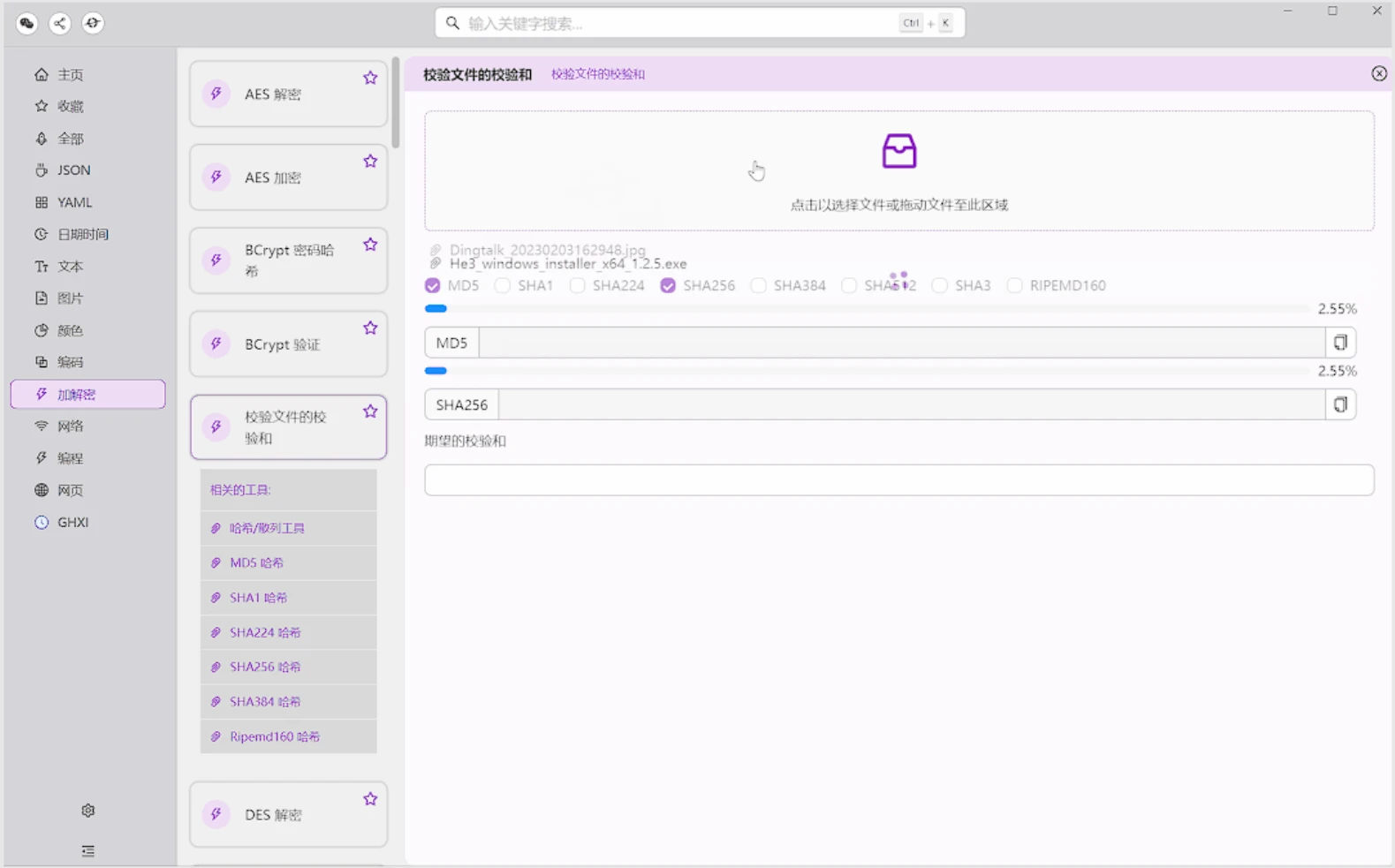Select the 编程 programming category in the sidebar
1395x868 pixels.
87,458
